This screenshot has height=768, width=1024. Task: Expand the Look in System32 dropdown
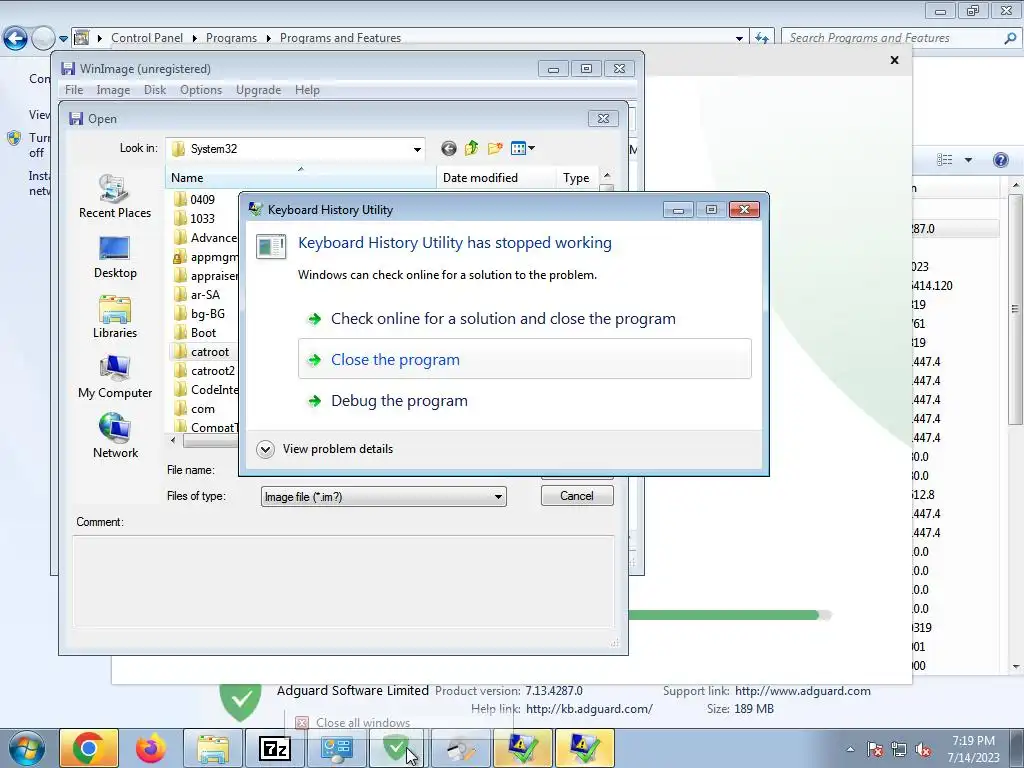click(417, 150)
